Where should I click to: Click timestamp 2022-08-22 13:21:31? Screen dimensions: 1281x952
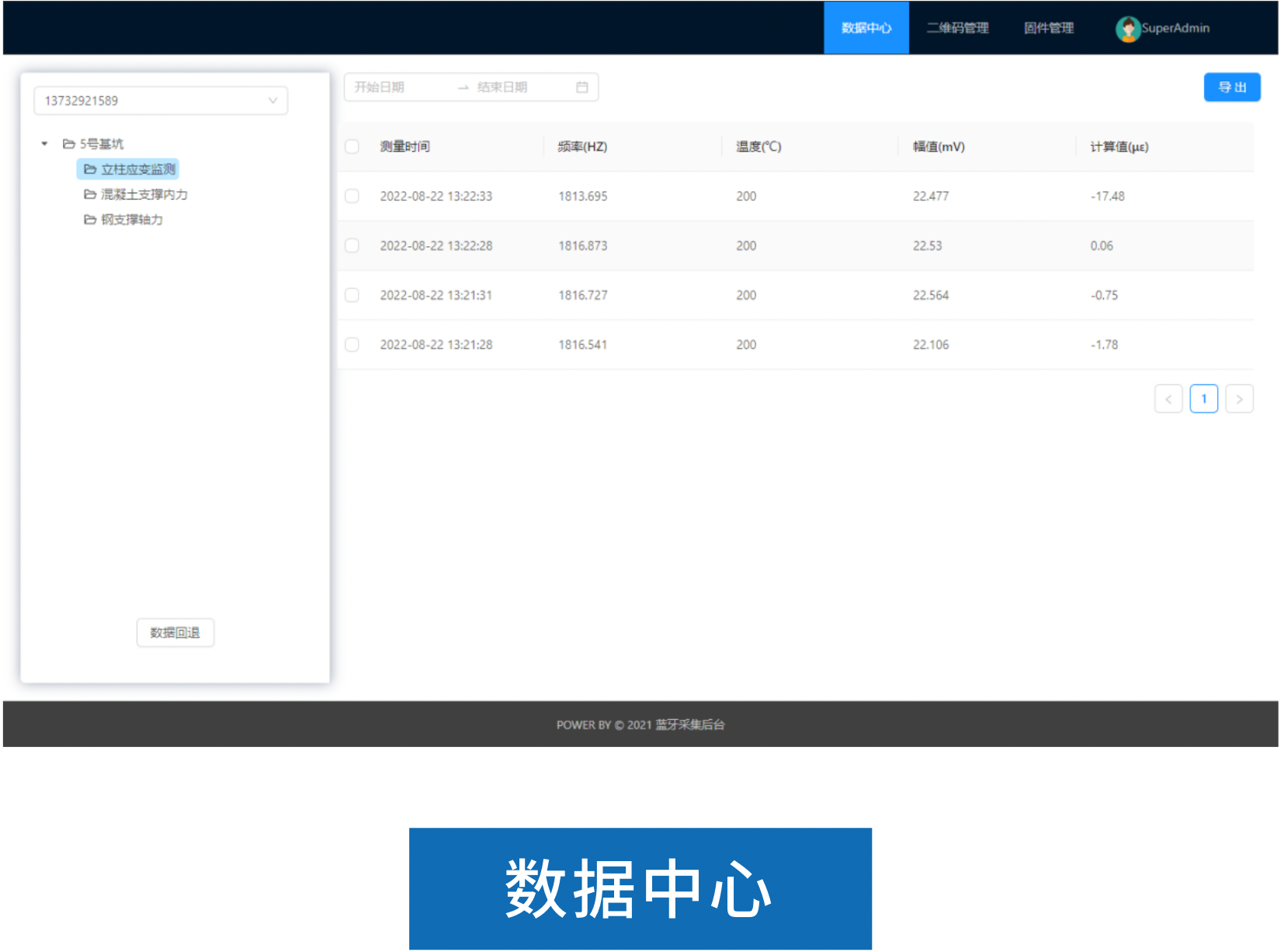(436, 295)
